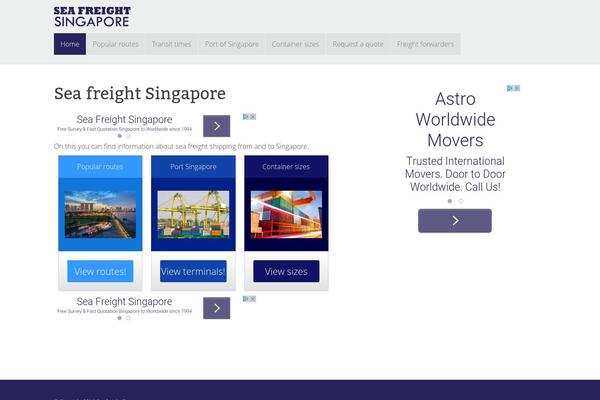The height and width of the screenshot is (400, 600).
Task: Click the Container sizes card header
Action: coord(286,167)
